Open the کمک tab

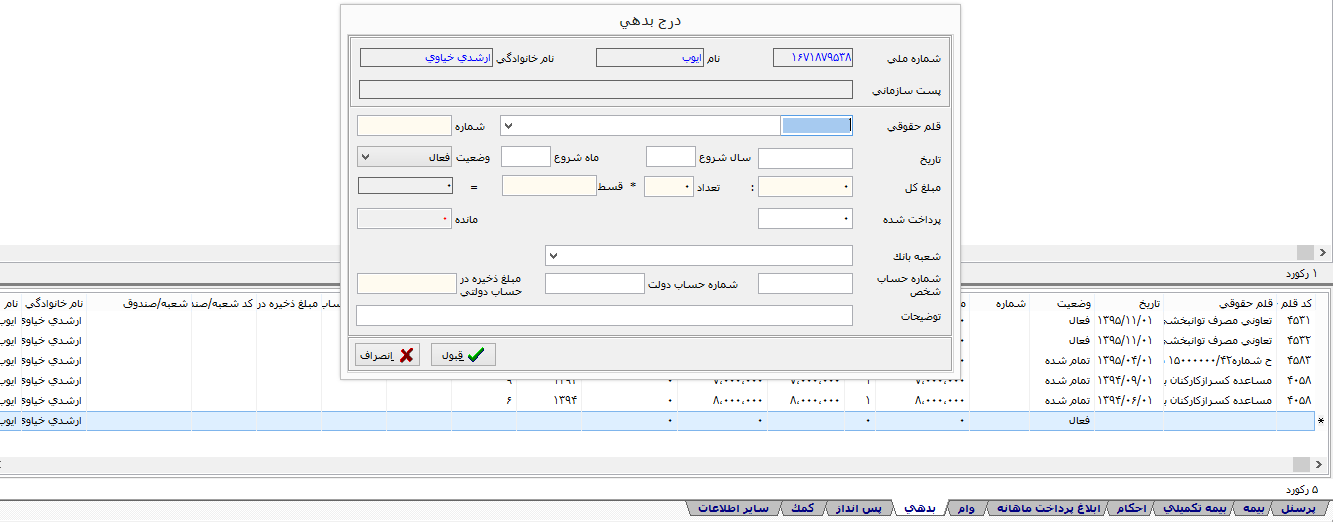click(802, 509)
